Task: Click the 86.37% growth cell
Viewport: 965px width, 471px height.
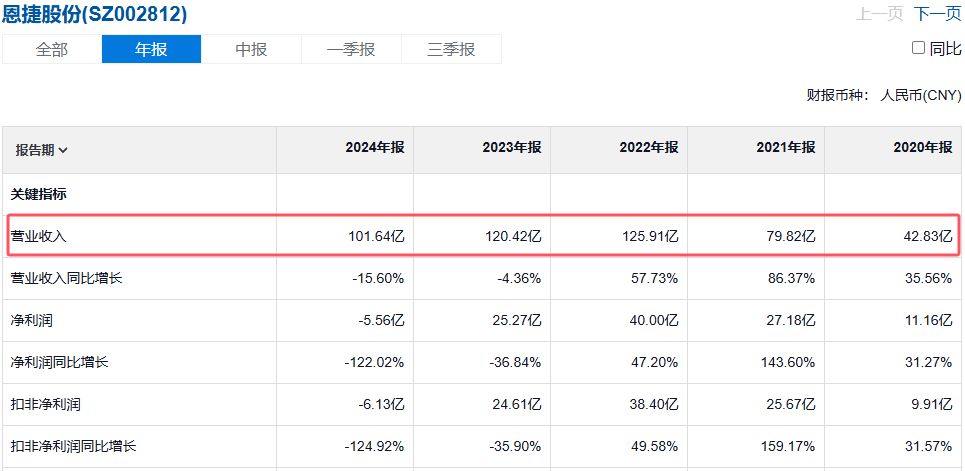Action: click(x=793, y=278)
